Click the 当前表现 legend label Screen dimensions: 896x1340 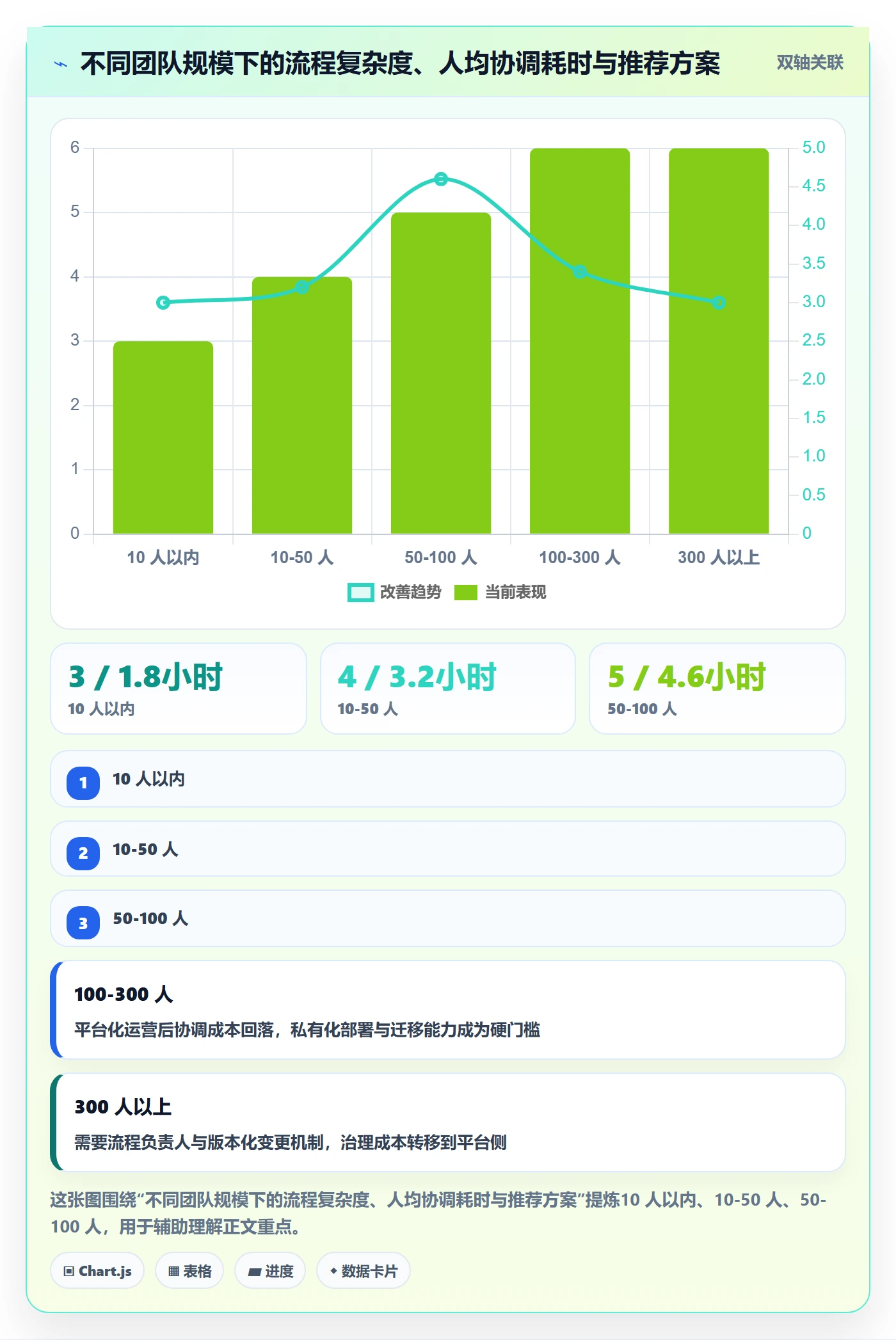tap(515, 593)
